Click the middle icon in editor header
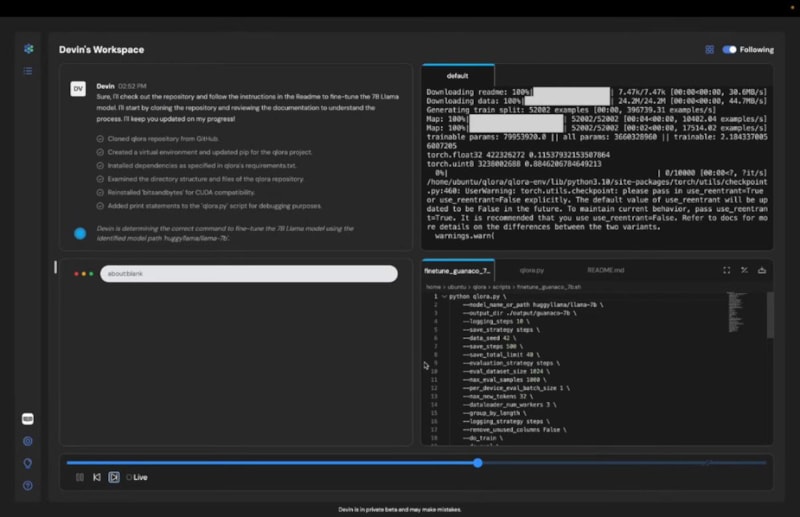The height and width of the screenshot is (517, 800). click(x=745, y=270)
